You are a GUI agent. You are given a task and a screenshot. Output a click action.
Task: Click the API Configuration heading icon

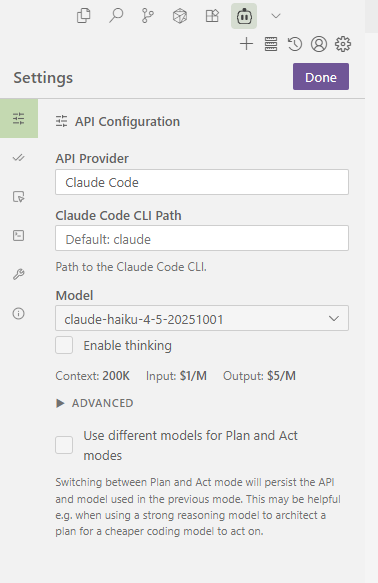pyautogui.click(x=62, y=121)
